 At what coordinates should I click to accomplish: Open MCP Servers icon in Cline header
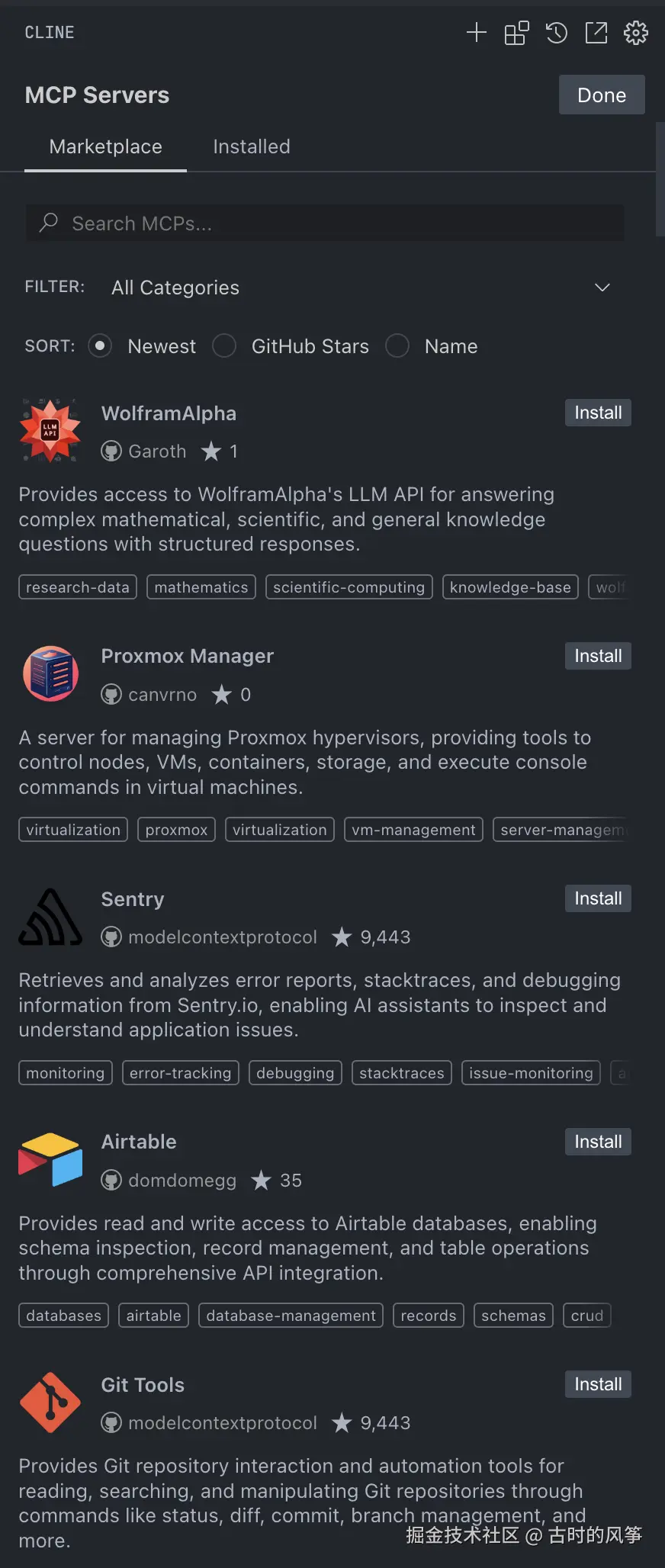(516, 33)
